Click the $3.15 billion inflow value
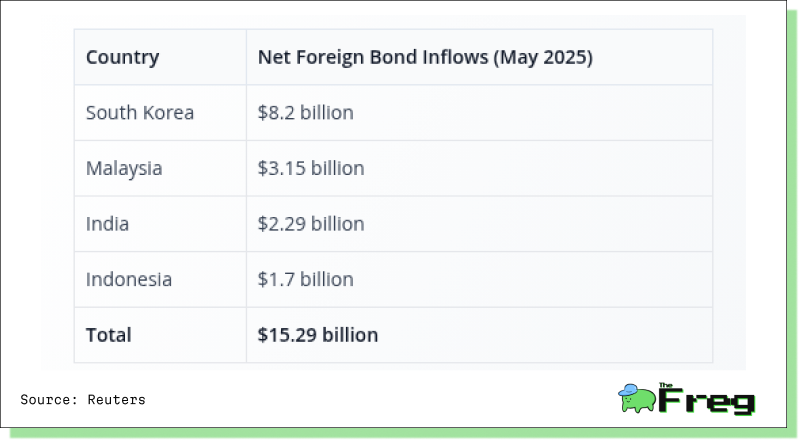Screen dimensions: 799x440 tap(311, 168)
